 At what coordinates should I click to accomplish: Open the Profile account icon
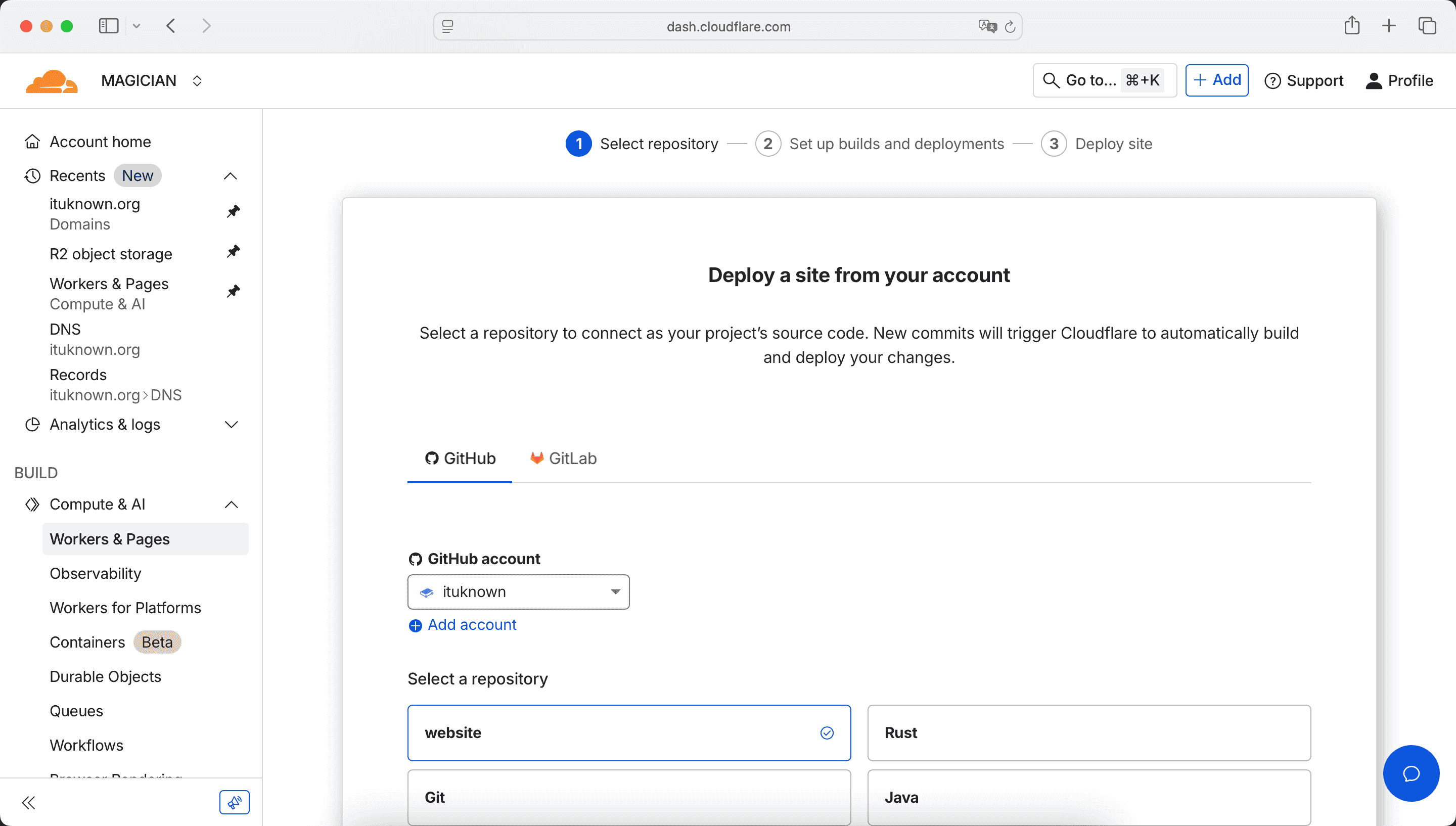click(x=1374, y=80)
